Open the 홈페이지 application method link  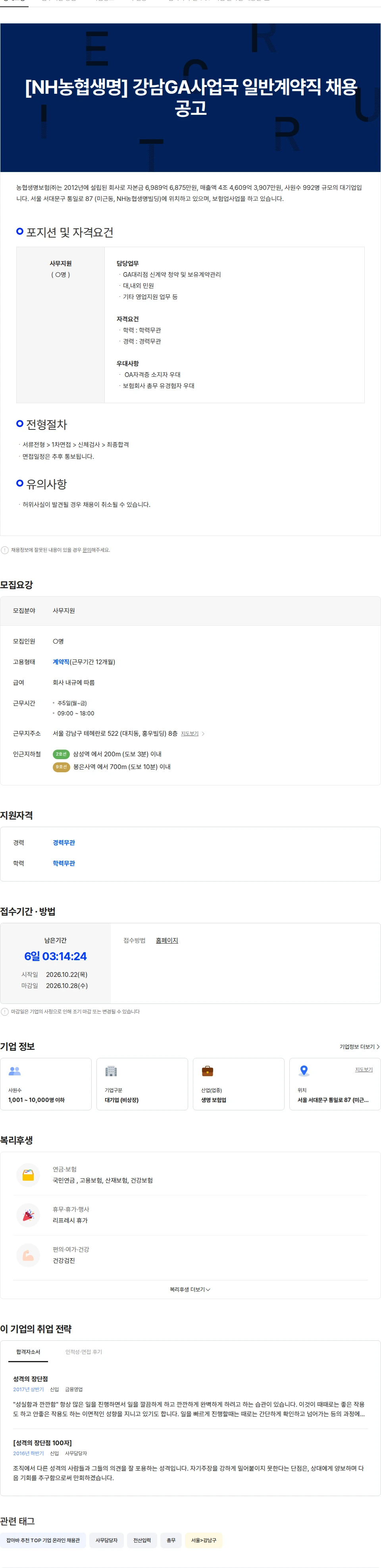coord(167,940)
